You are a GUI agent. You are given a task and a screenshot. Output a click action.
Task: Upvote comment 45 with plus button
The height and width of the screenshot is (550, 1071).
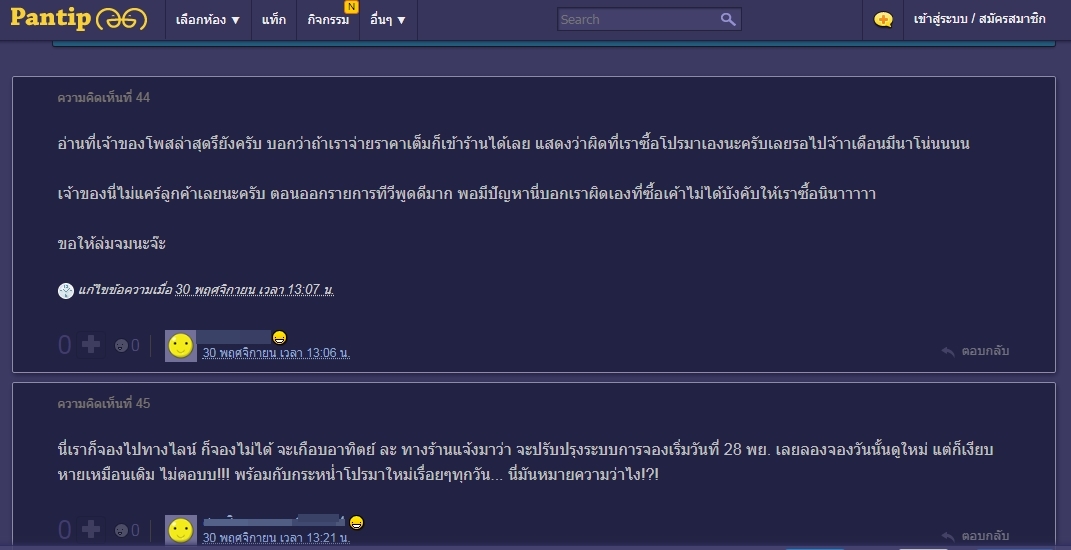pyautogui.click(x=91, y=530)
